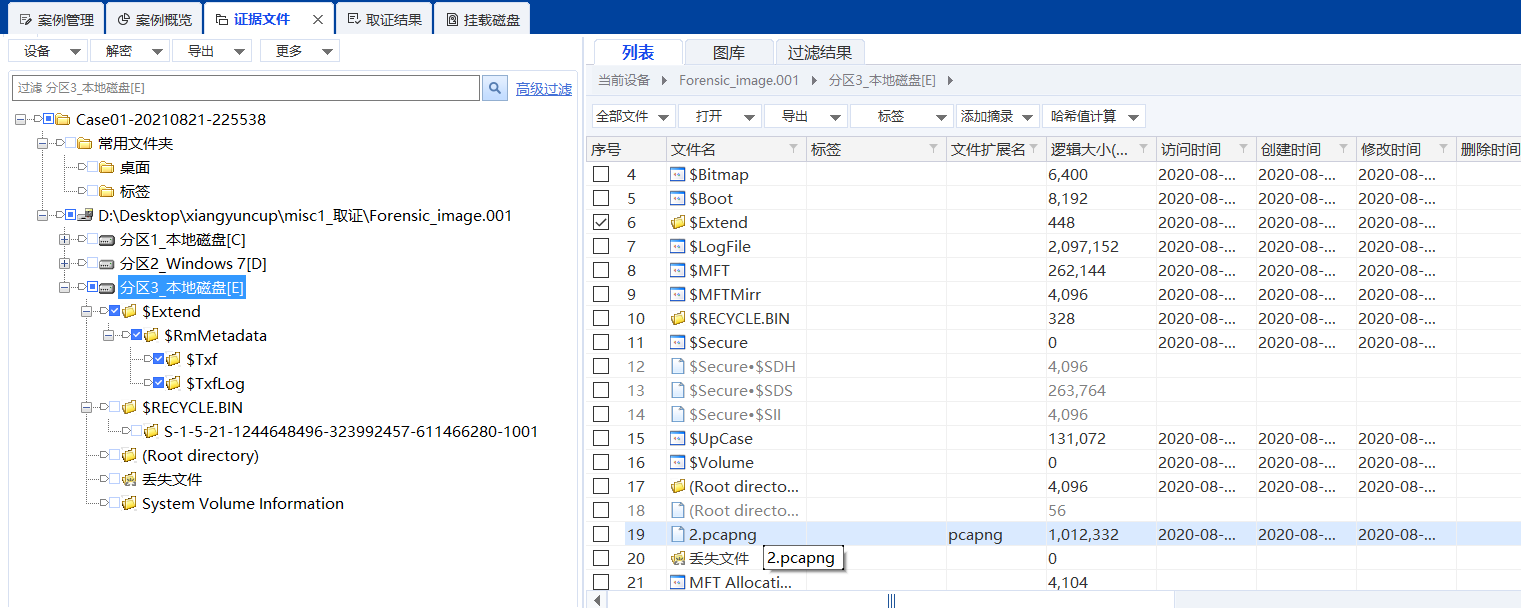Click Forensic_image.001 in breadcrumb path
The image size is (1521, 608).
[739, 80]
